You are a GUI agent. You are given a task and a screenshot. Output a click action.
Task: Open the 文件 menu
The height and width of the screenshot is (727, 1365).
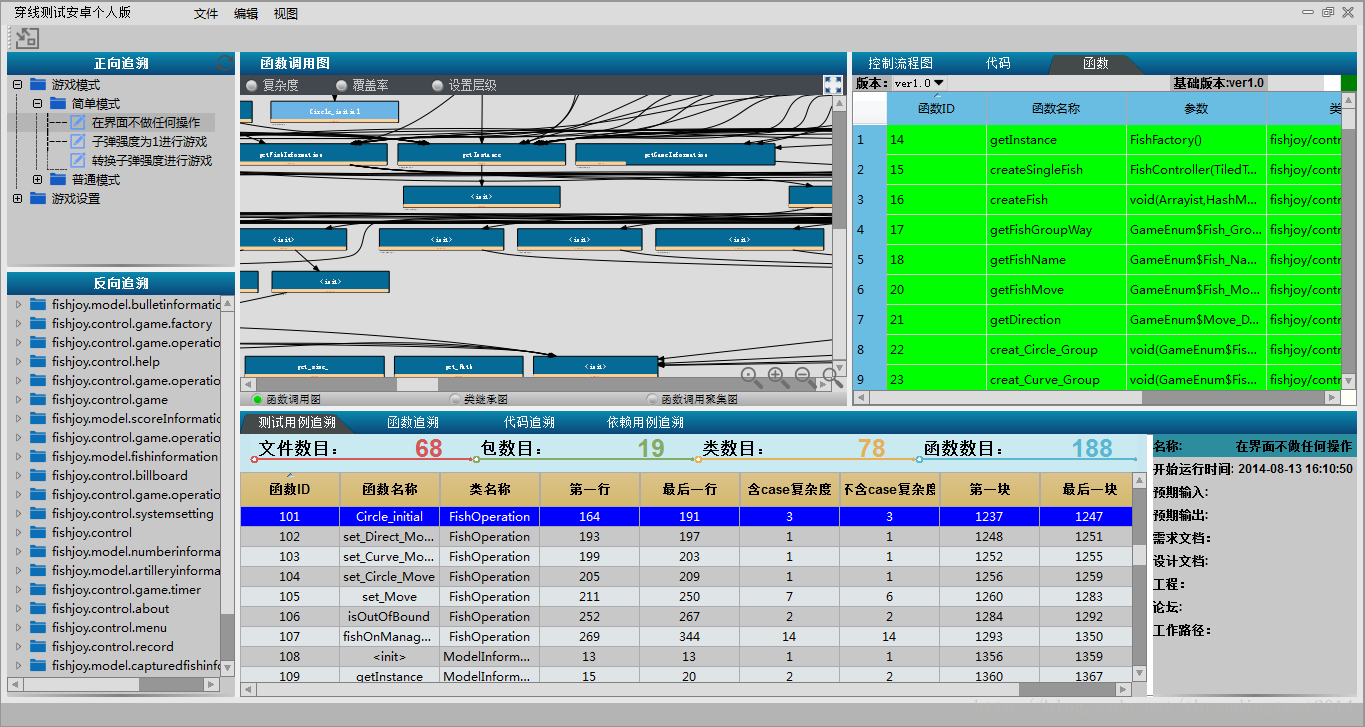coord(206,14)
